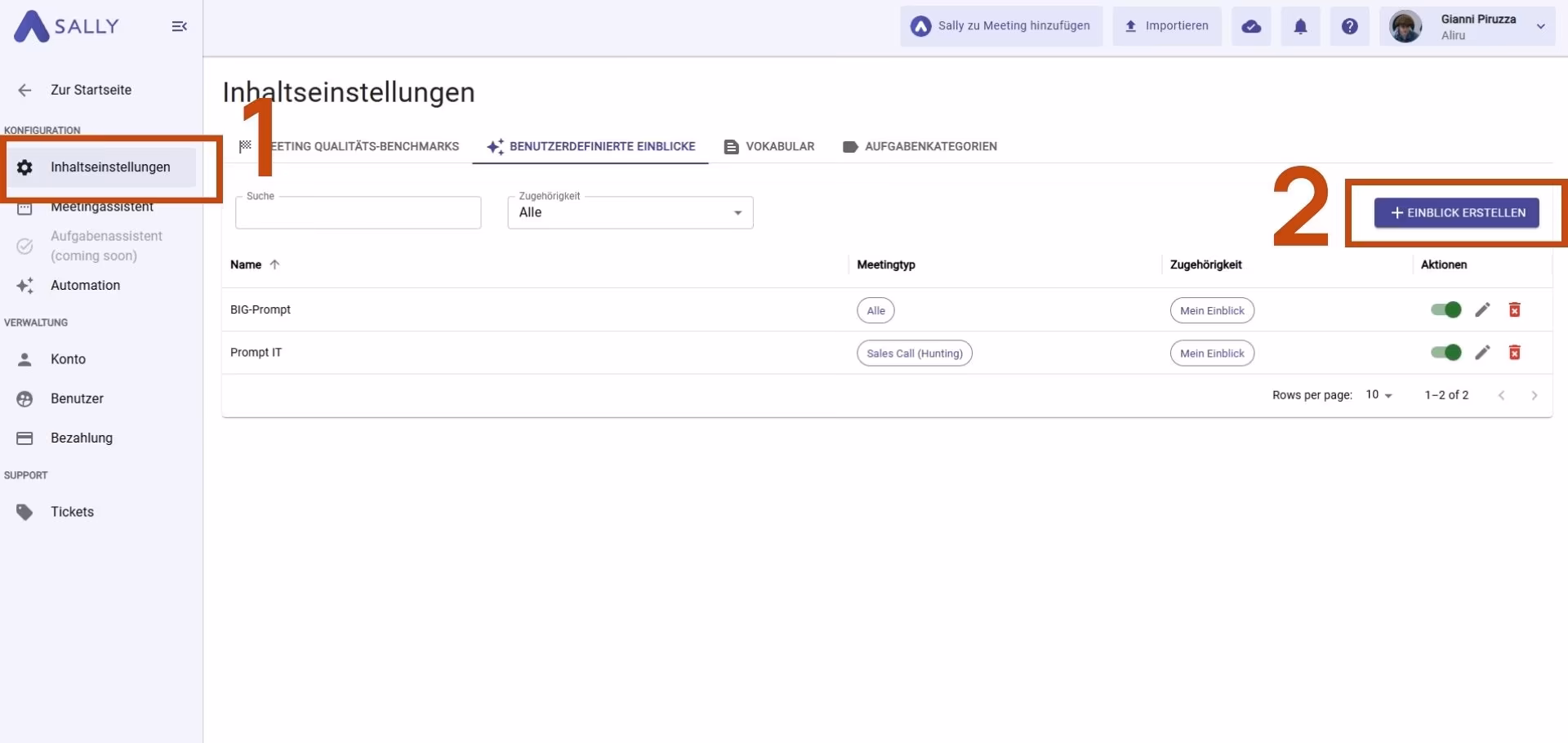Edit the Prompt IT insight pencil icon
Image resolution: width=1568 pixels, height=743 pixels.
[x=1482, y=352]
